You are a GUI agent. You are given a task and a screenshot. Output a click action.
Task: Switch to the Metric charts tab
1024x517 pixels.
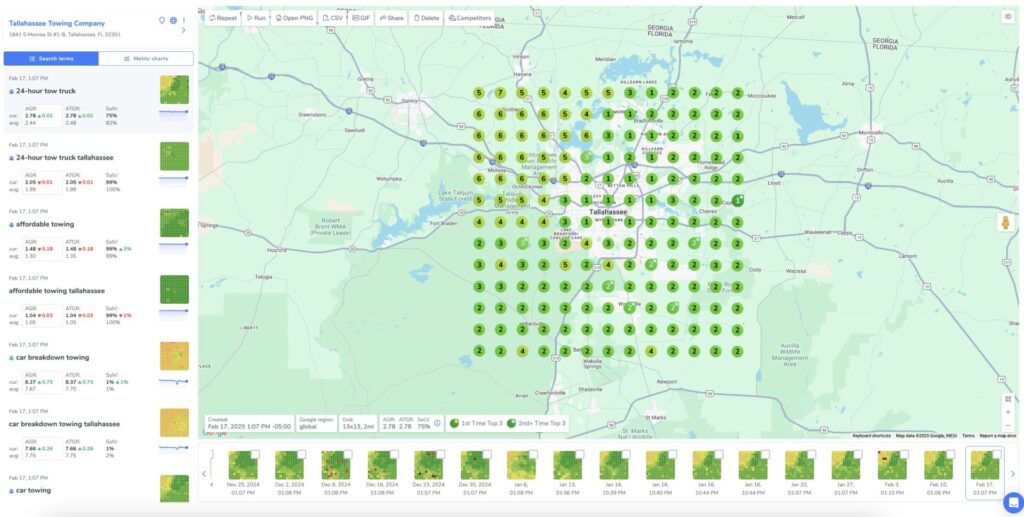coord(146,59)
